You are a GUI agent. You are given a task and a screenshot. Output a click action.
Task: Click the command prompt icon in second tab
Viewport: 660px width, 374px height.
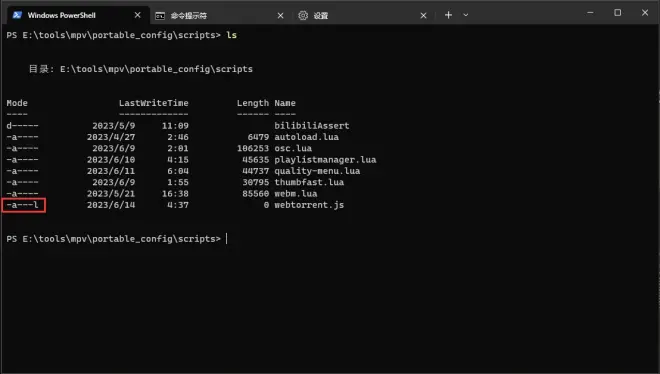tap(160, 16)
